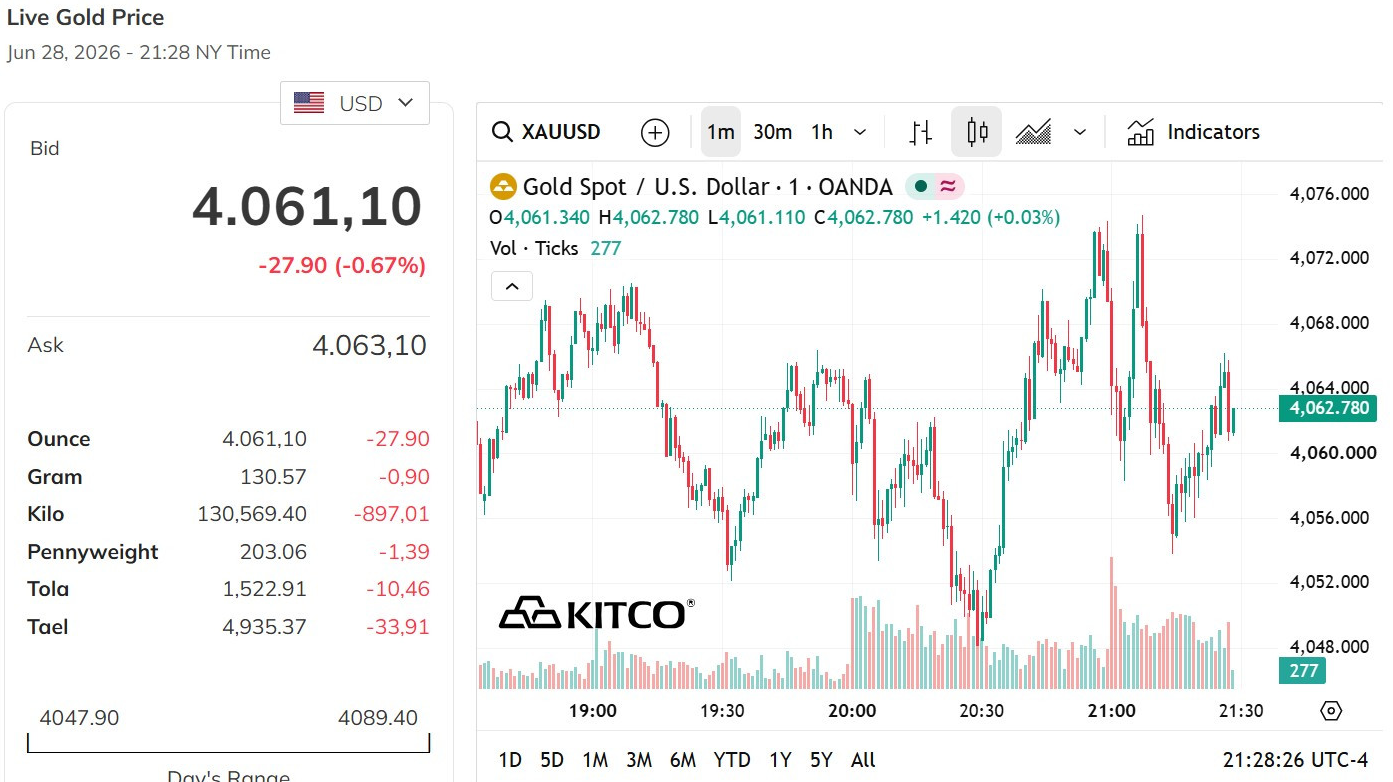Open chart settings hexagon icon near time axis
This screenshot has width=1393, height=782.
pyautogui.click(x=1331, y=711)
